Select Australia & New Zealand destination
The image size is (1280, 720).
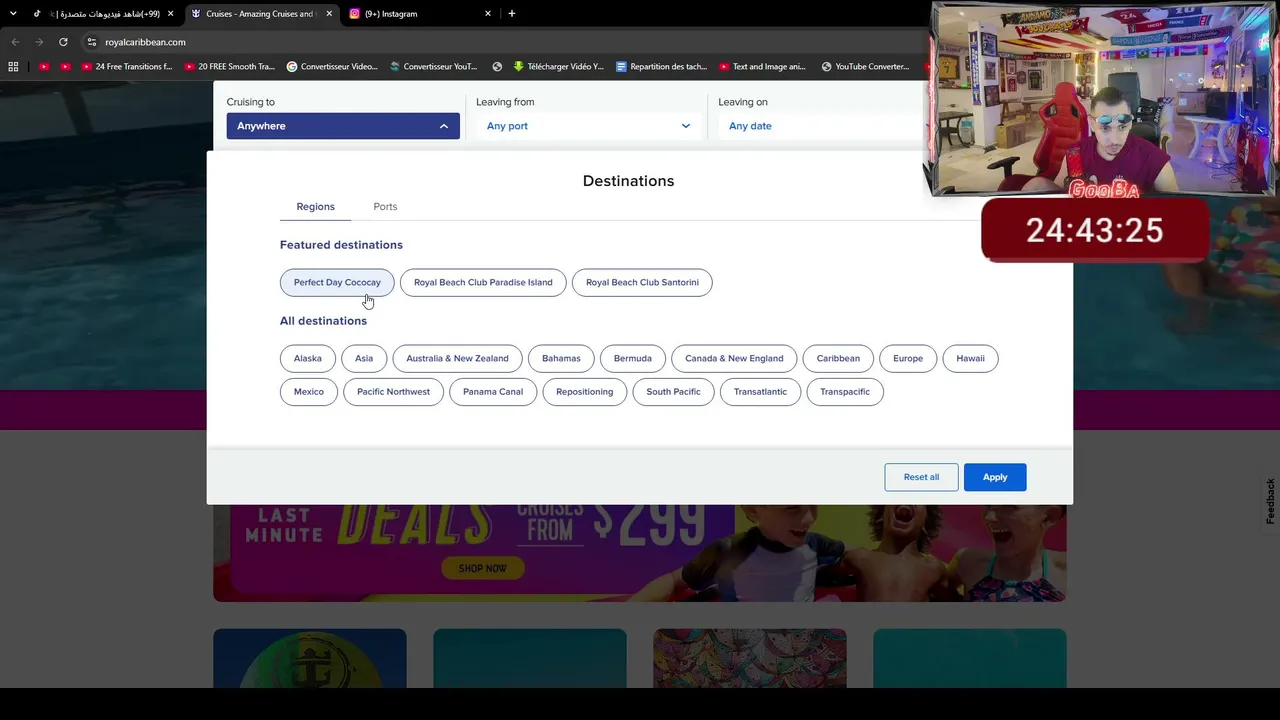(457, 358)
